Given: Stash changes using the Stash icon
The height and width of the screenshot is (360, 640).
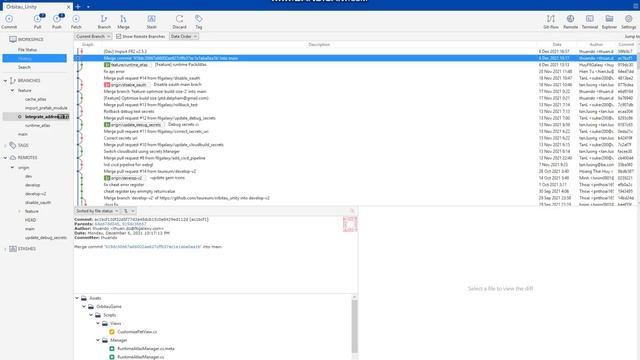Looking at the screenshot, I should [151, 19].
